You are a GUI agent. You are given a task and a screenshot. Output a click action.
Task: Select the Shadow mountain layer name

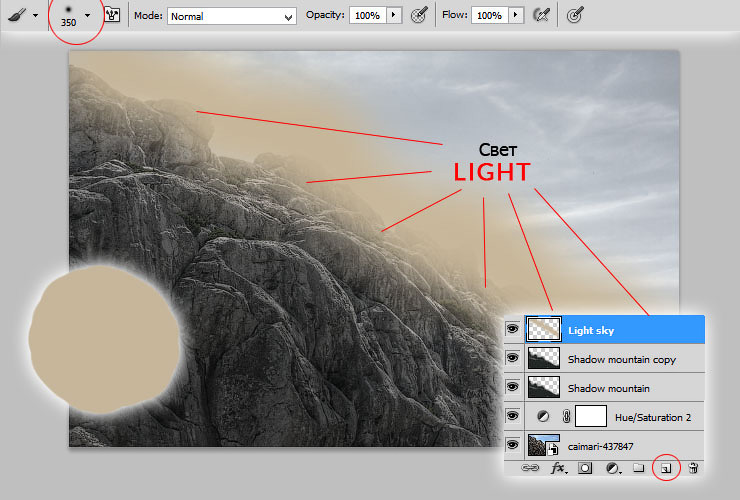[609, 389]
